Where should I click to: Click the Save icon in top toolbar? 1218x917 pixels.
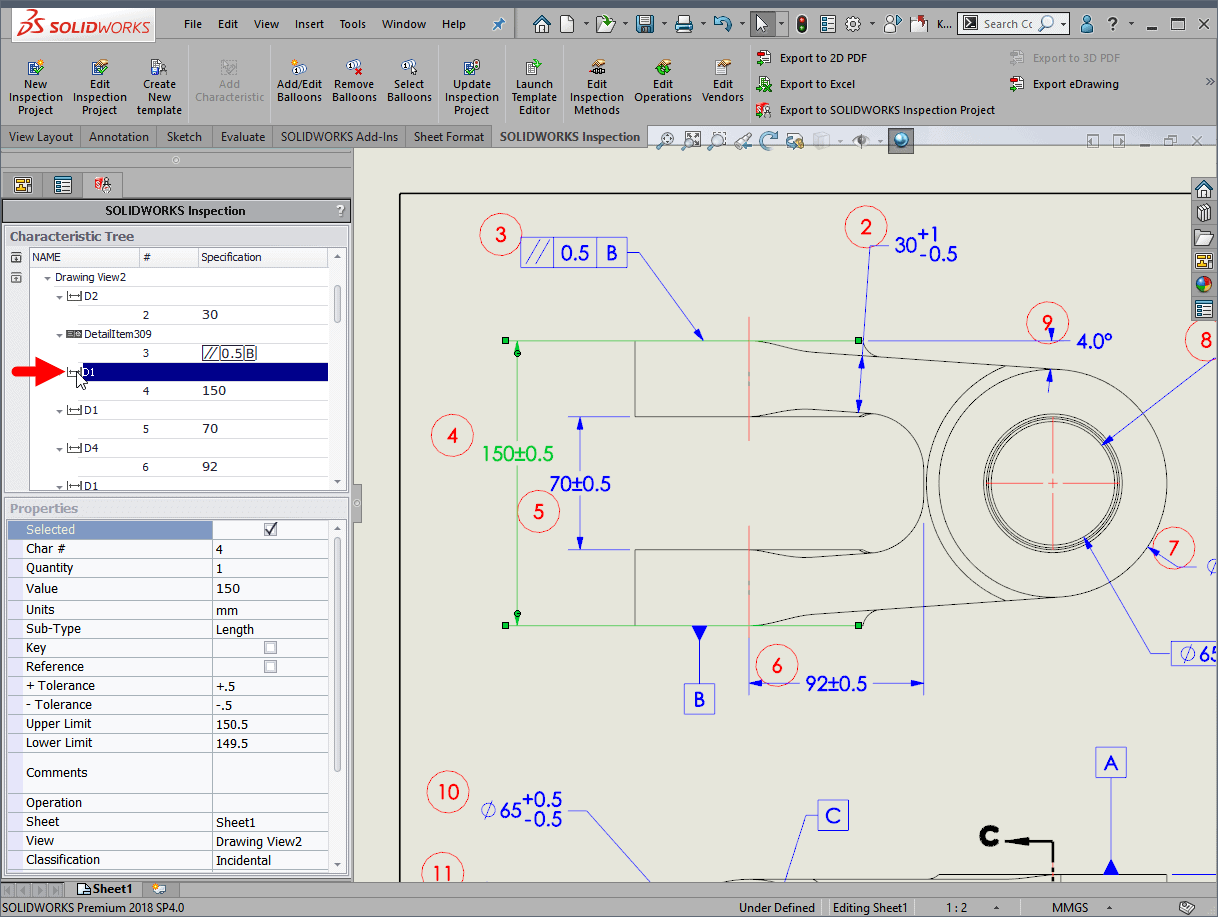[646, 24]
